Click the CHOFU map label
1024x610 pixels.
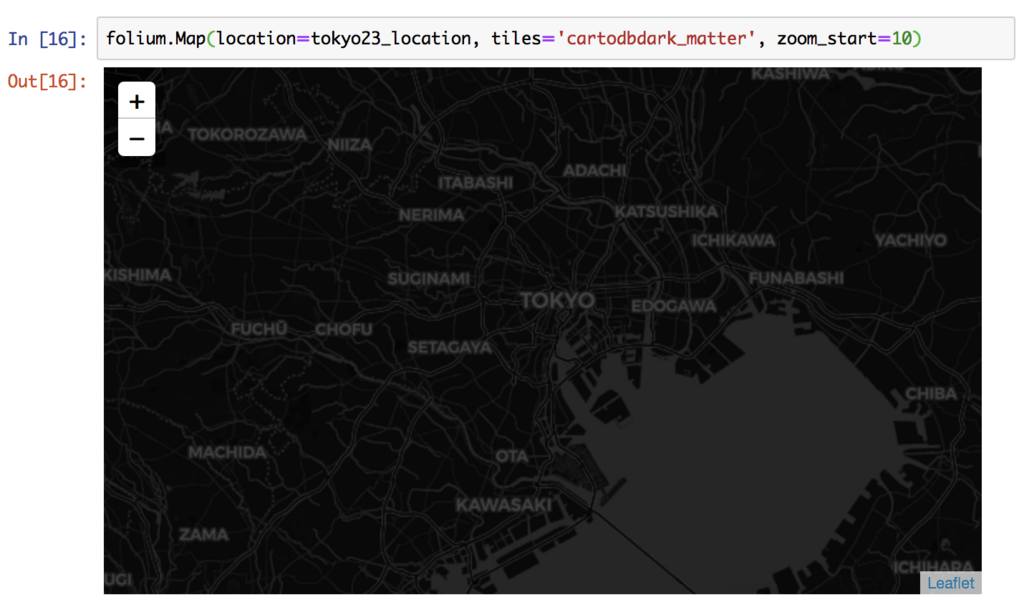344,330
